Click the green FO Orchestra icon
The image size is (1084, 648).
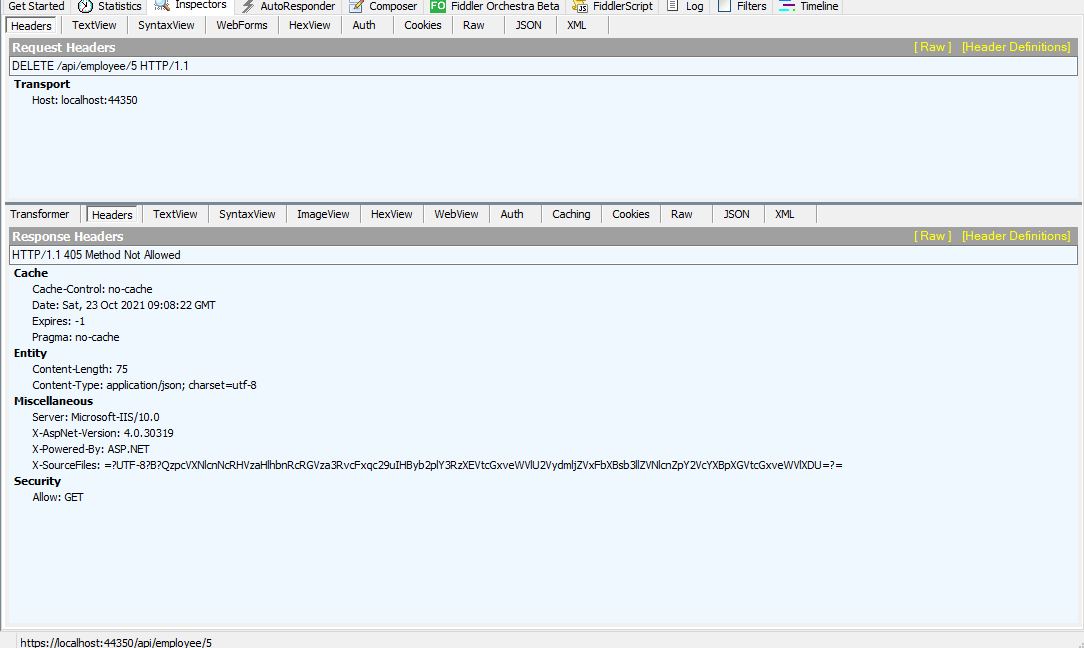click(438, 6)
